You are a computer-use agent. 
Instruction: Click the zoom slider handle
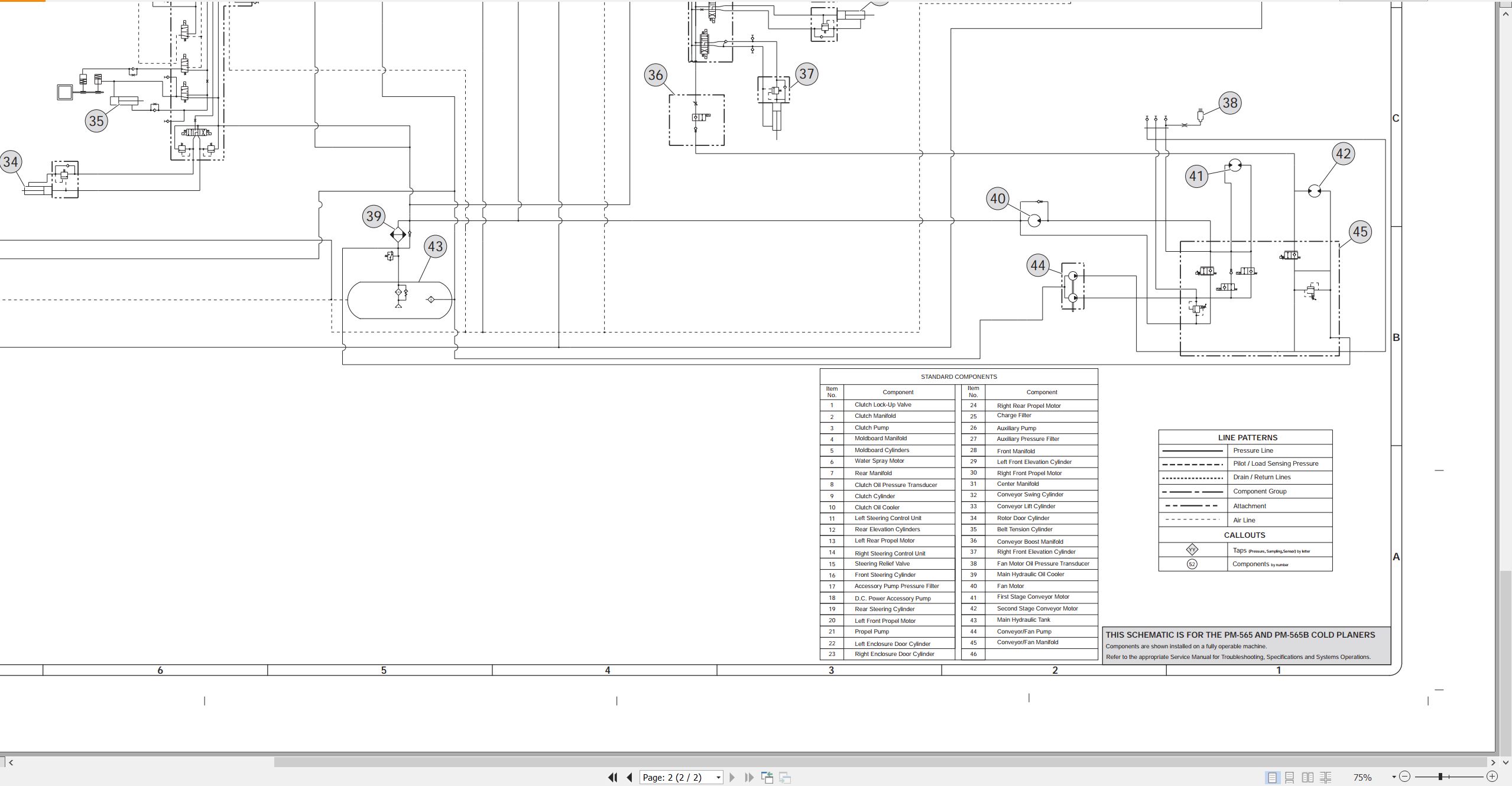coord(1440,777)
